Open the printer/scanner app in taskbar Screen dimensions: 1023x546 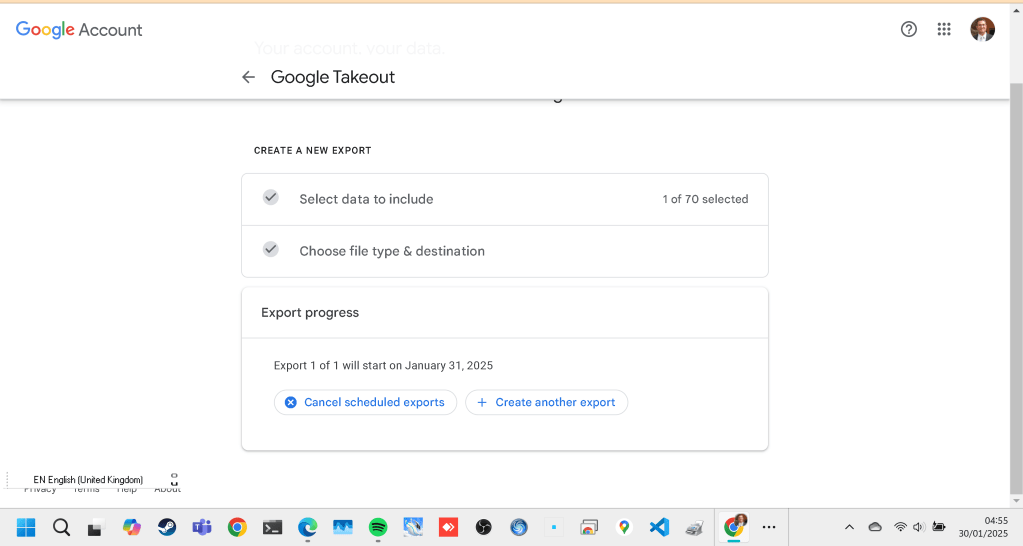click(x=694, y=527)
